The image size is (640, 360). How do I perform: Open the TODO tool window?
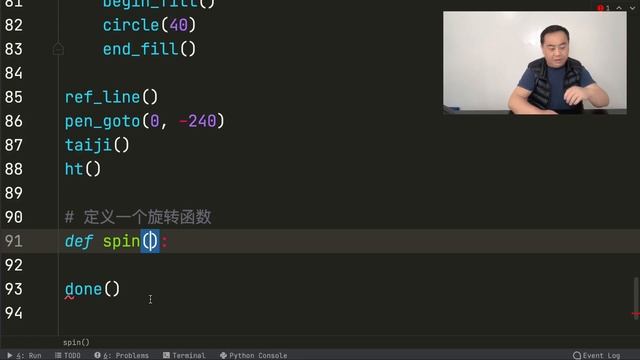click(68, 355)
